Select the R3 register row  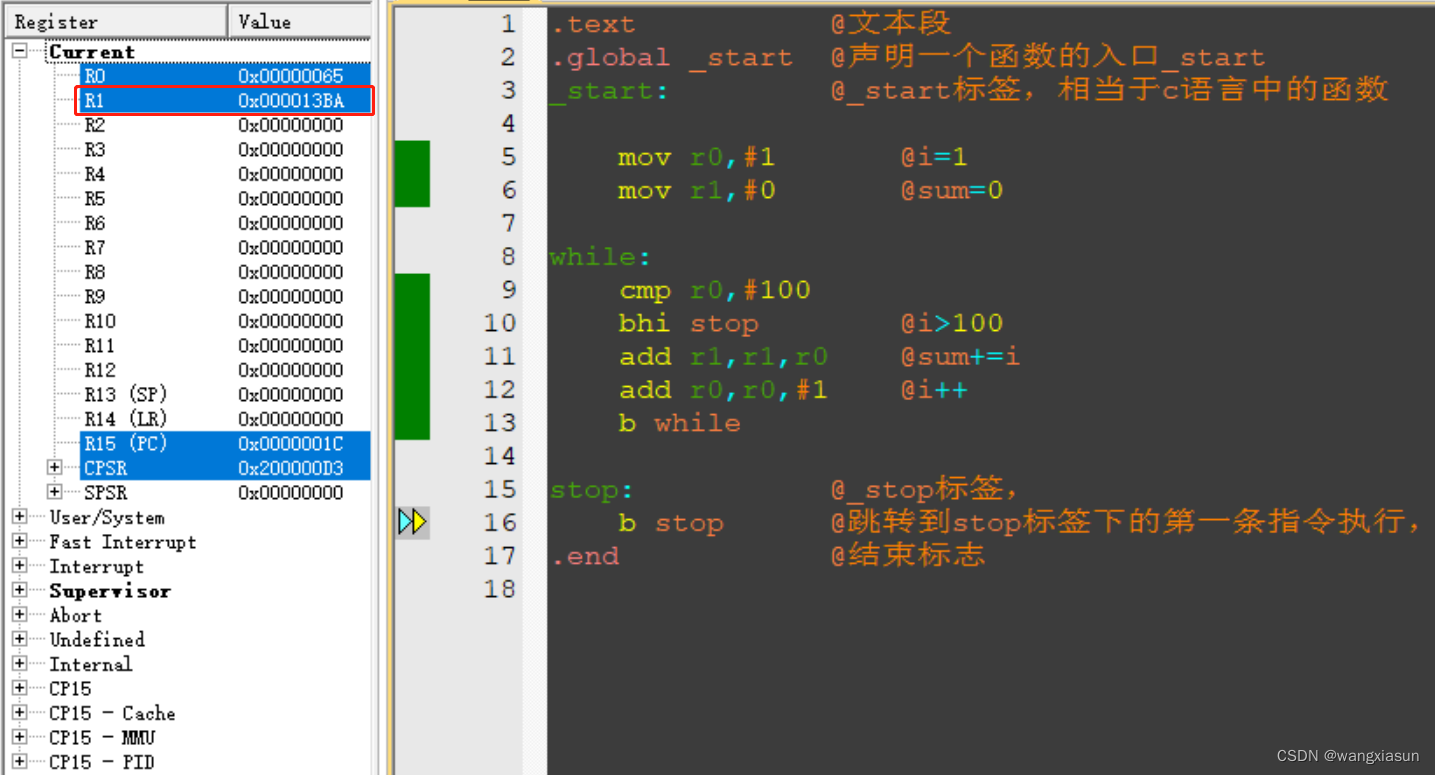[x=225, y=149]
